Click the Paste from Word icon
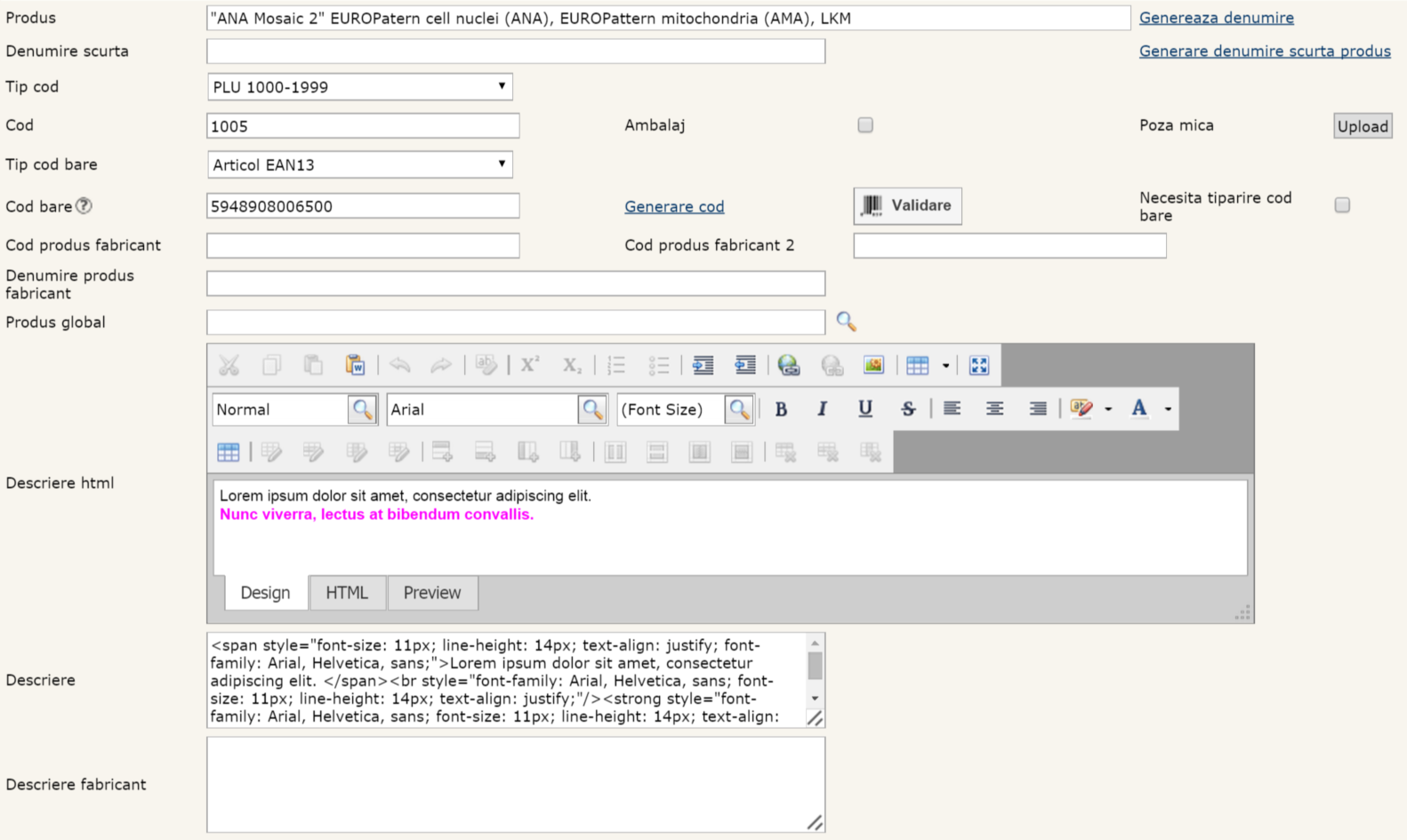The height and width of the screenshot is (840, 1407). (x=355, y=365)
